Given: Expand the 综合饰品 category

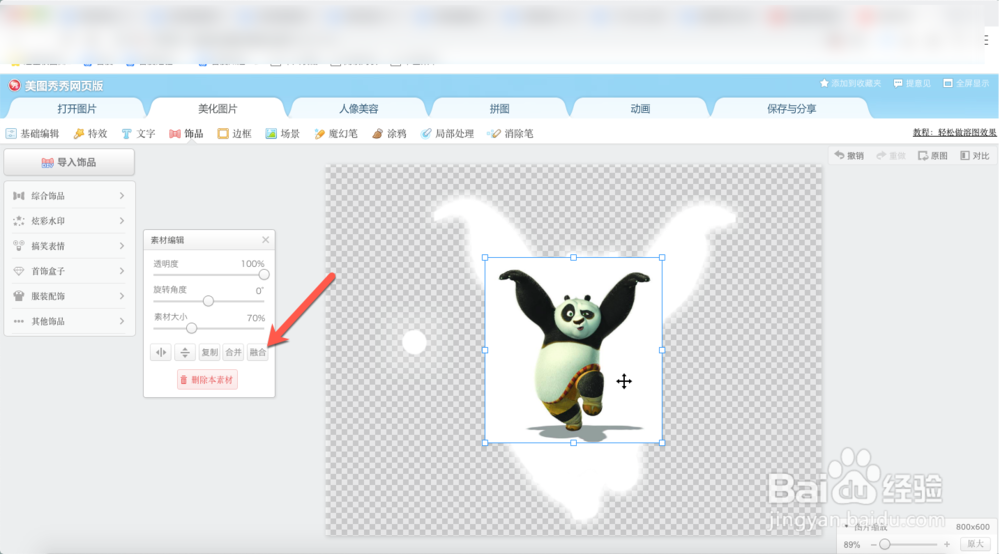Looking at the screenshot, I should click(69, 196).
